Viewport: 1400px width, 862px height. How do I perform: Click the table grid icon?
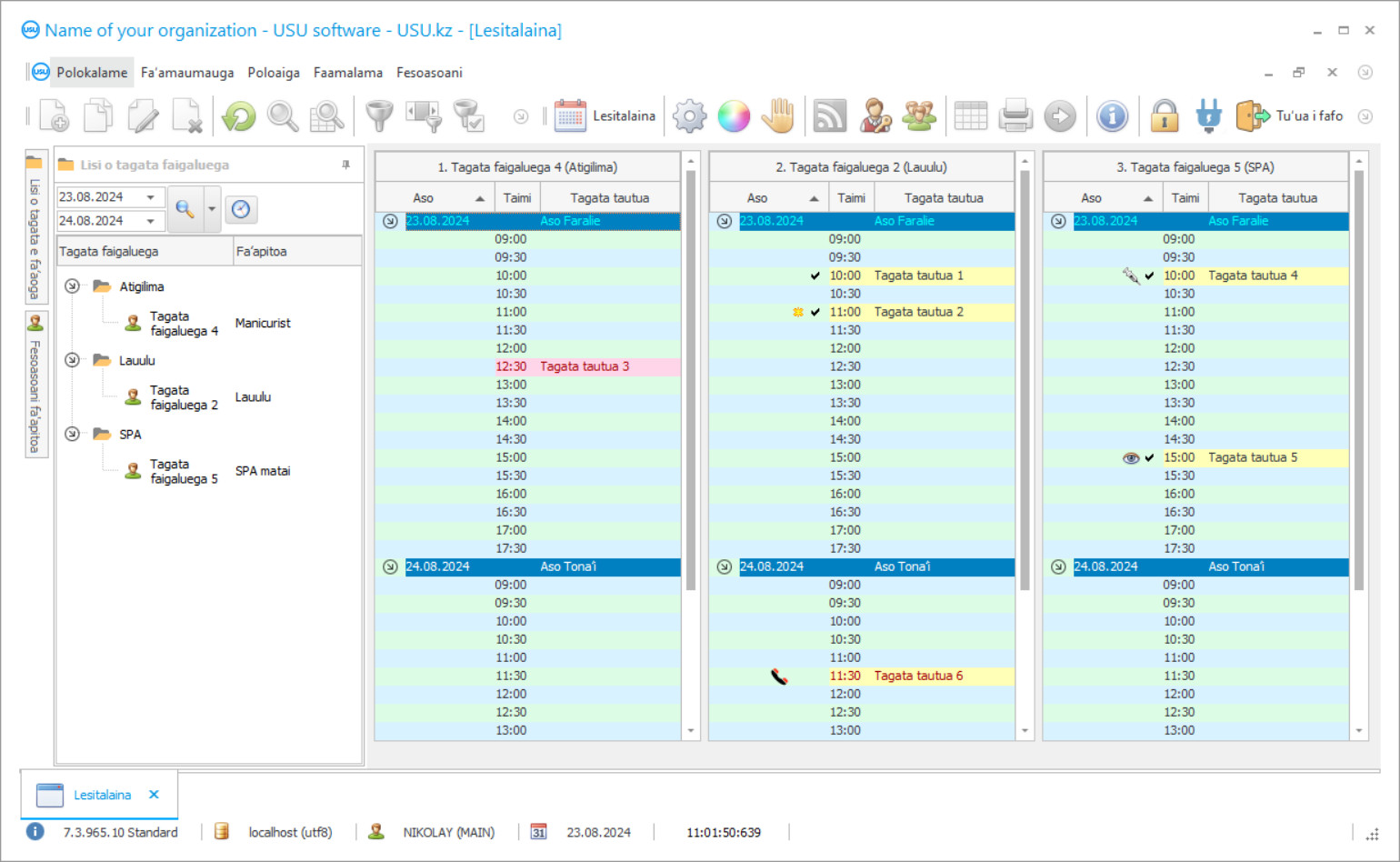(970, 116)
